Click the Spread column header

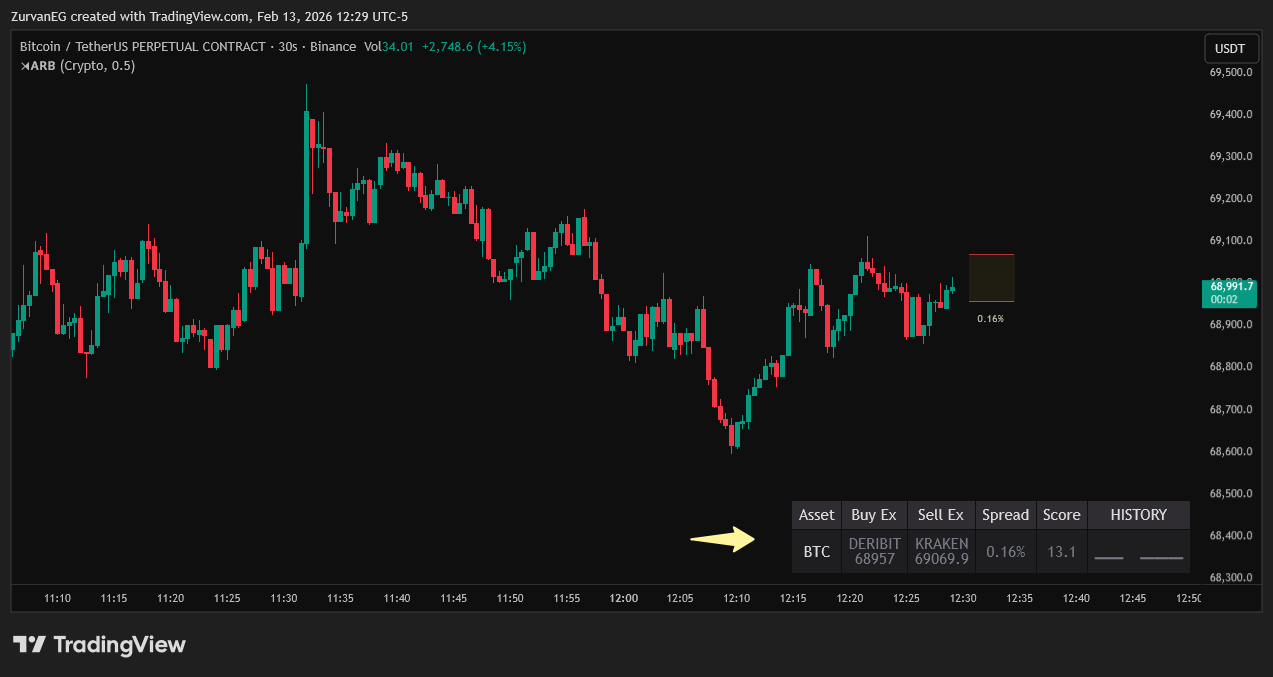click(1005, 515)
